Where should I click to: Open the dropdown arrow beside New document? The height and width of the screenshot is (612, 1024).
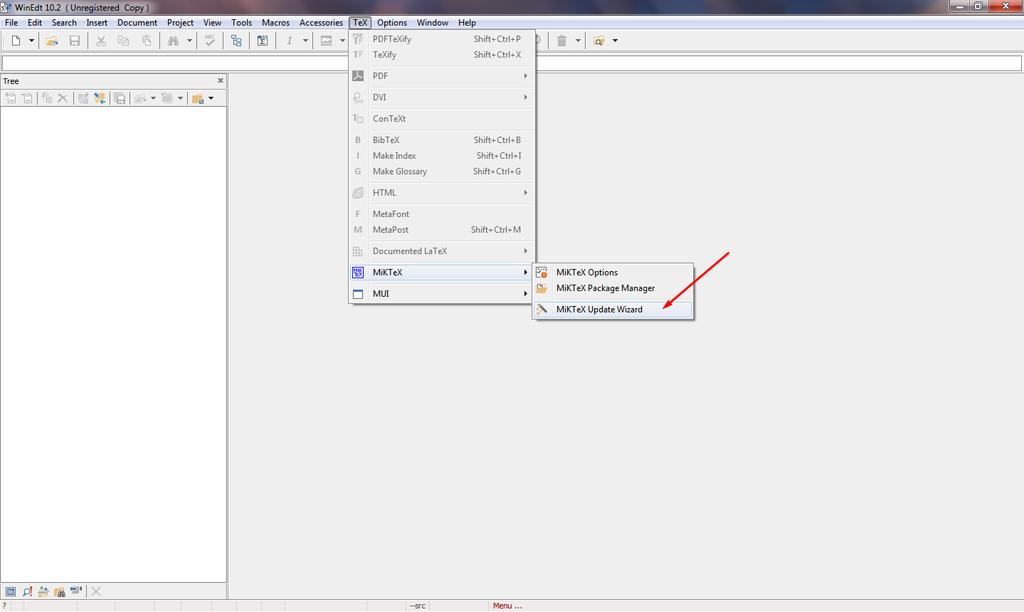[31, 40]
